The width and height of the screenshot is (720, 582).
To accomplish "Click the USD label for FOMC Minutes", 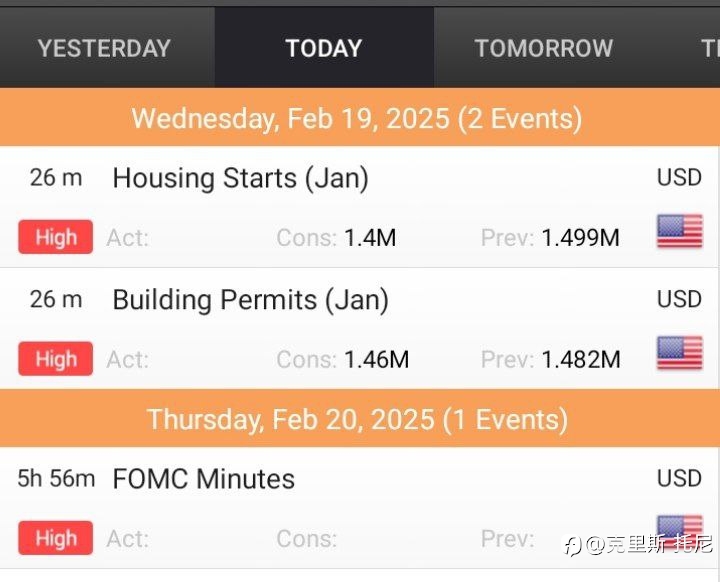I will pyautogui.click(x=679, y=479).
